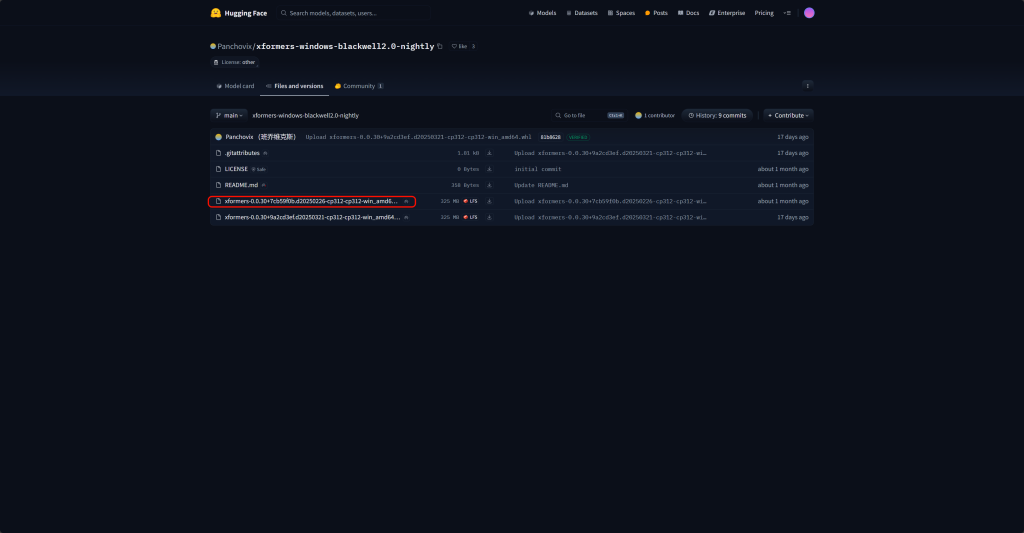Download the .gitattributes file via its download icon

click(x=490, y=153)
